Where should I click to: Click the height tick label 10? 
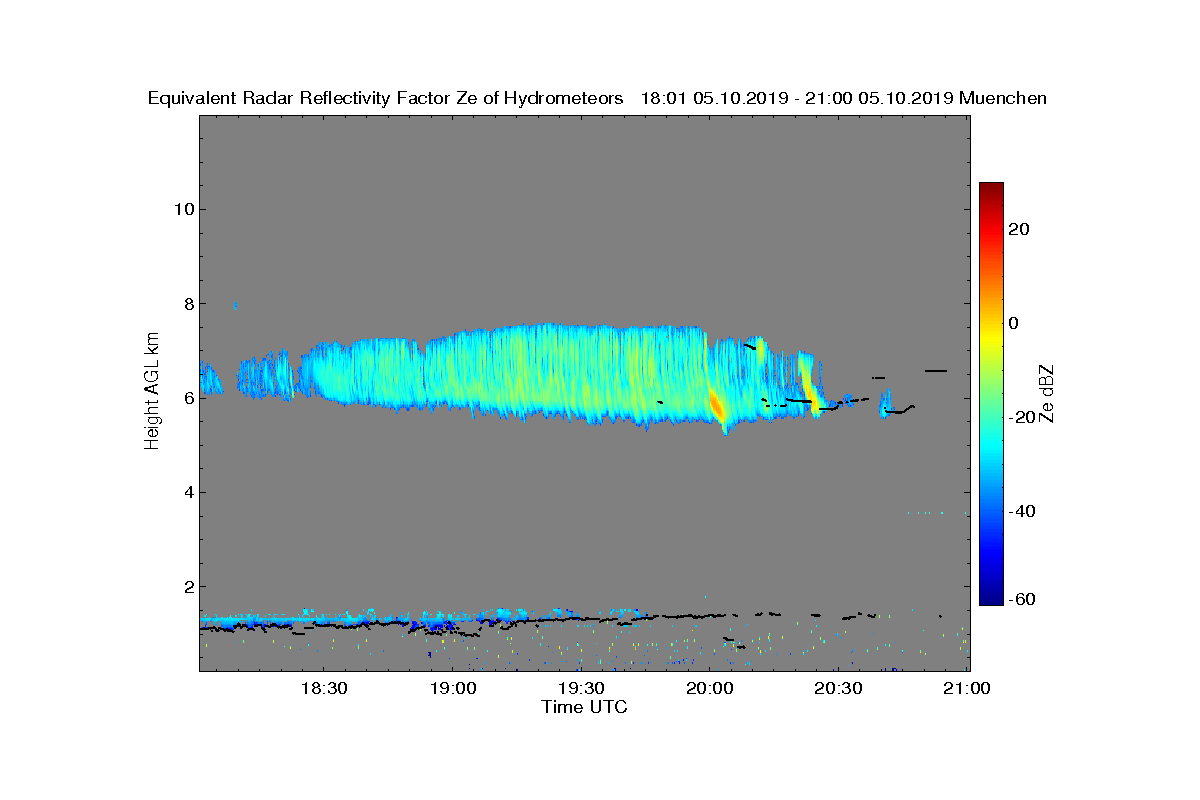[x=183, y=209]
